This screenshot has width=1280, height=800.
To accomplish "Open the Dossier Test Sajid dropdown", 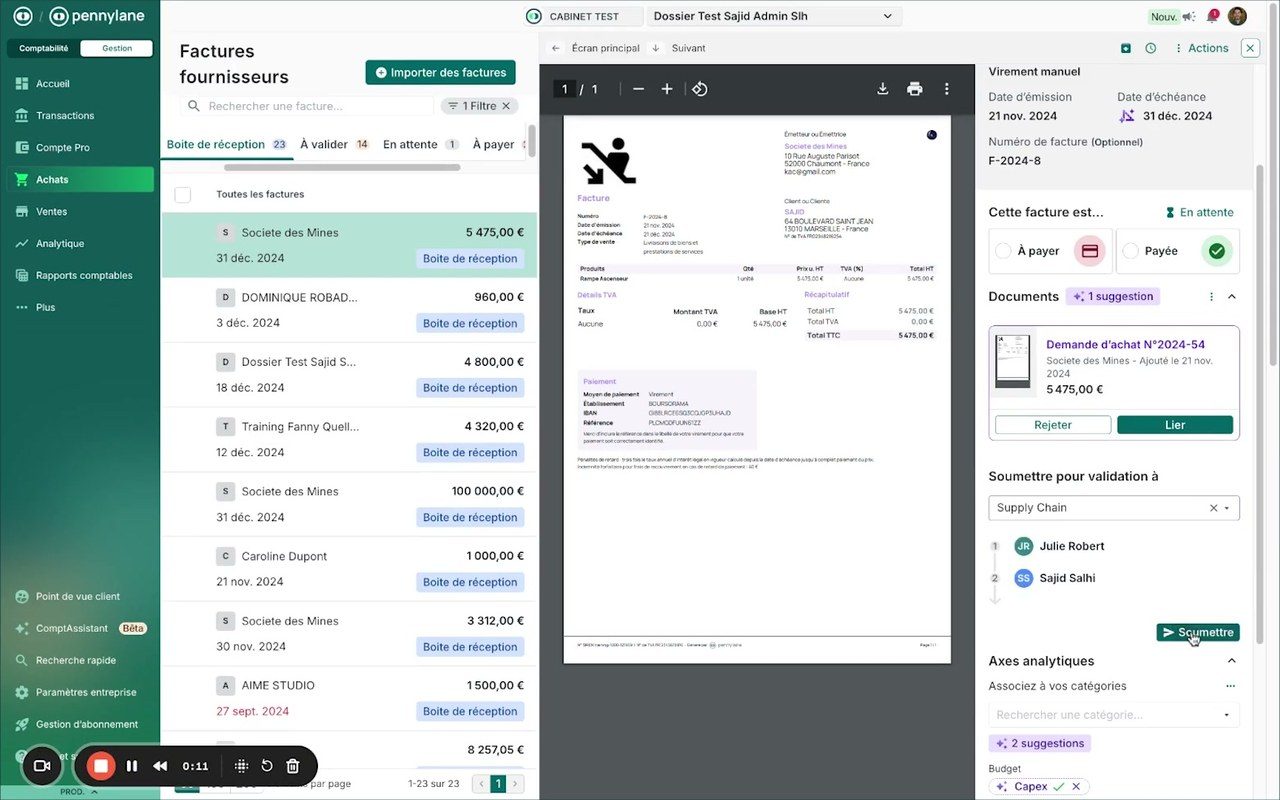I will pos(773,16).
